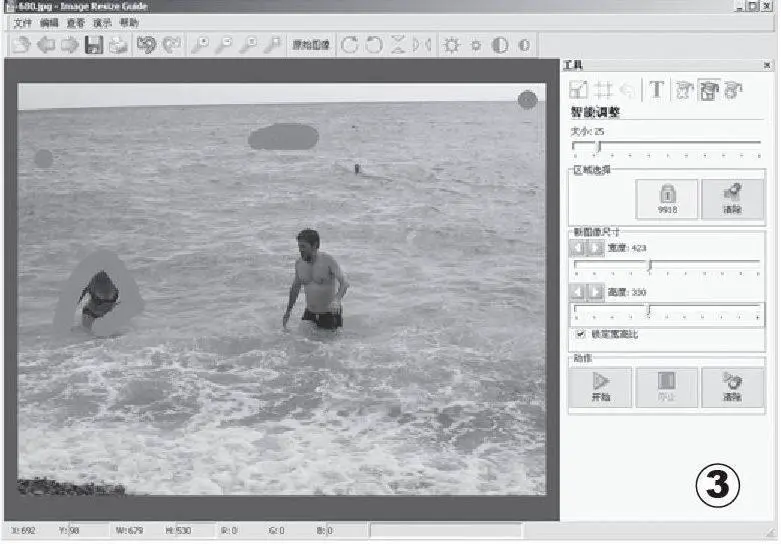Click the 大小 brush size slider
781x544 pixels.
click(x=666, y=146)
